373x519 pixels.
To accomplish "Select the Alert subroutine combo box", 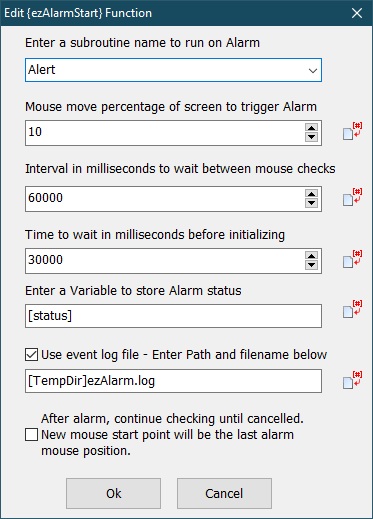I will click(x=173, y=70).
